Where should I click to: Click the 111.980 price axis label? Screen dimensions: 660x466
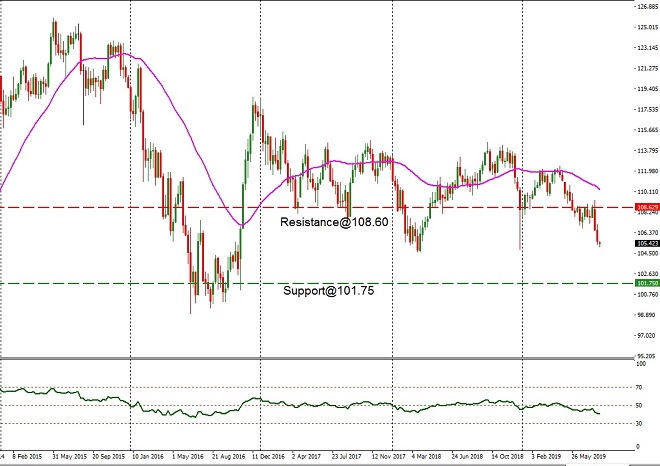(648, 171)
